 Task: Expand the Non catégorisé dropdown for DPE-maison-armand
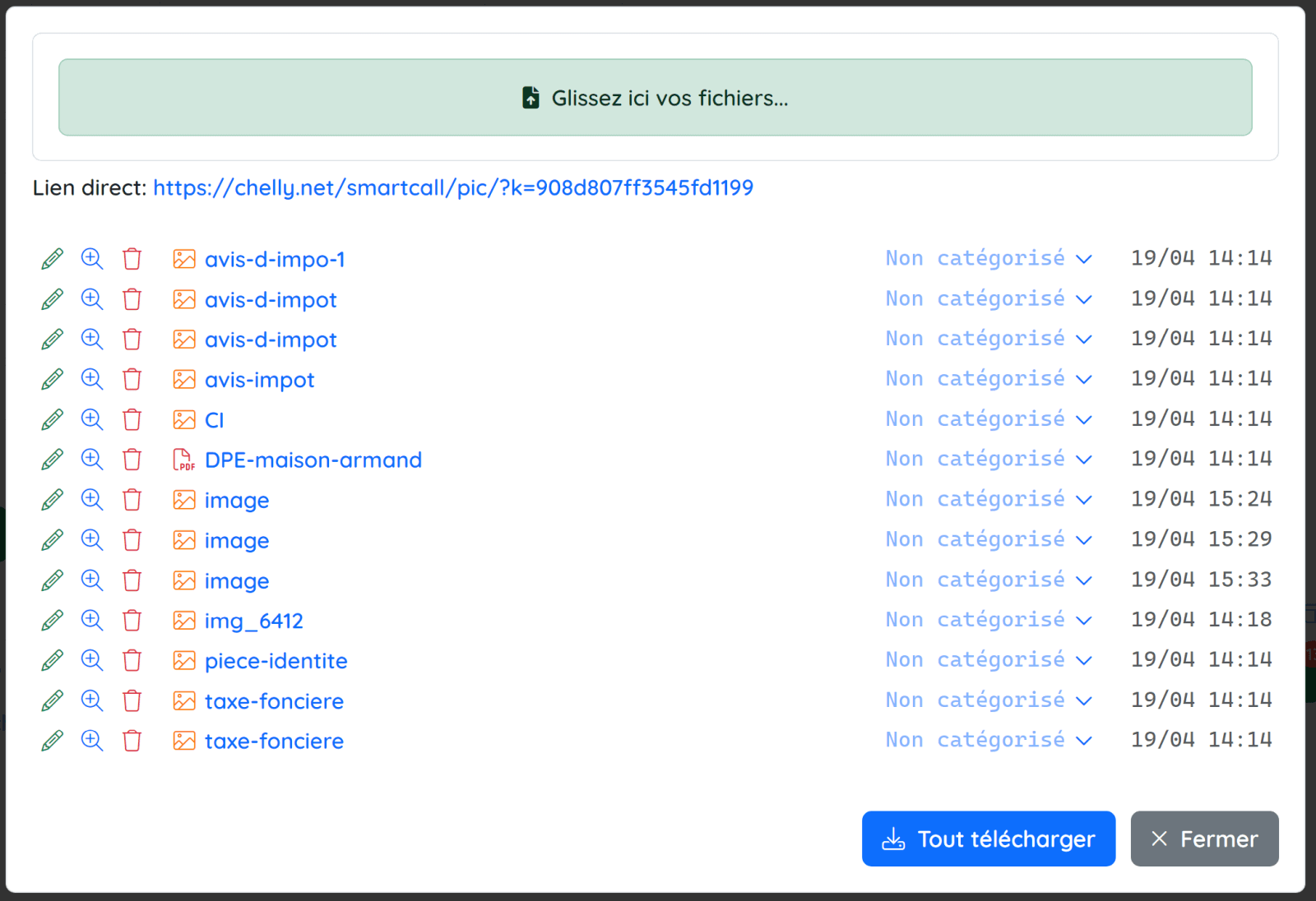pyautogui.click(x=988, y=459)
